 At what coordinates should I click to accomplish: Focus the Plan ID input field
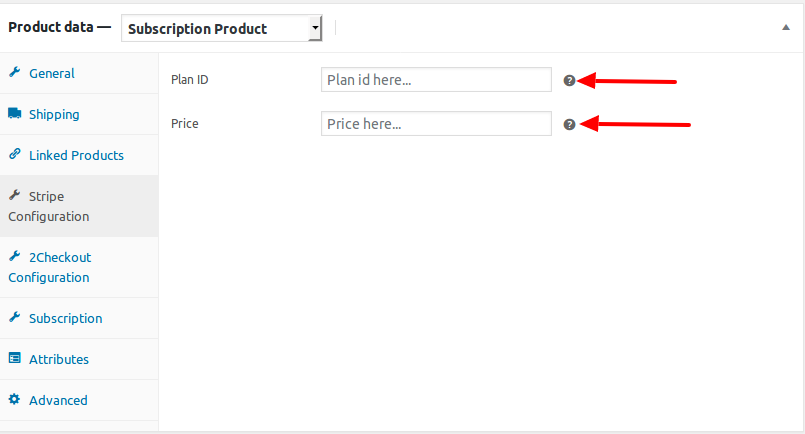point(436,80)
